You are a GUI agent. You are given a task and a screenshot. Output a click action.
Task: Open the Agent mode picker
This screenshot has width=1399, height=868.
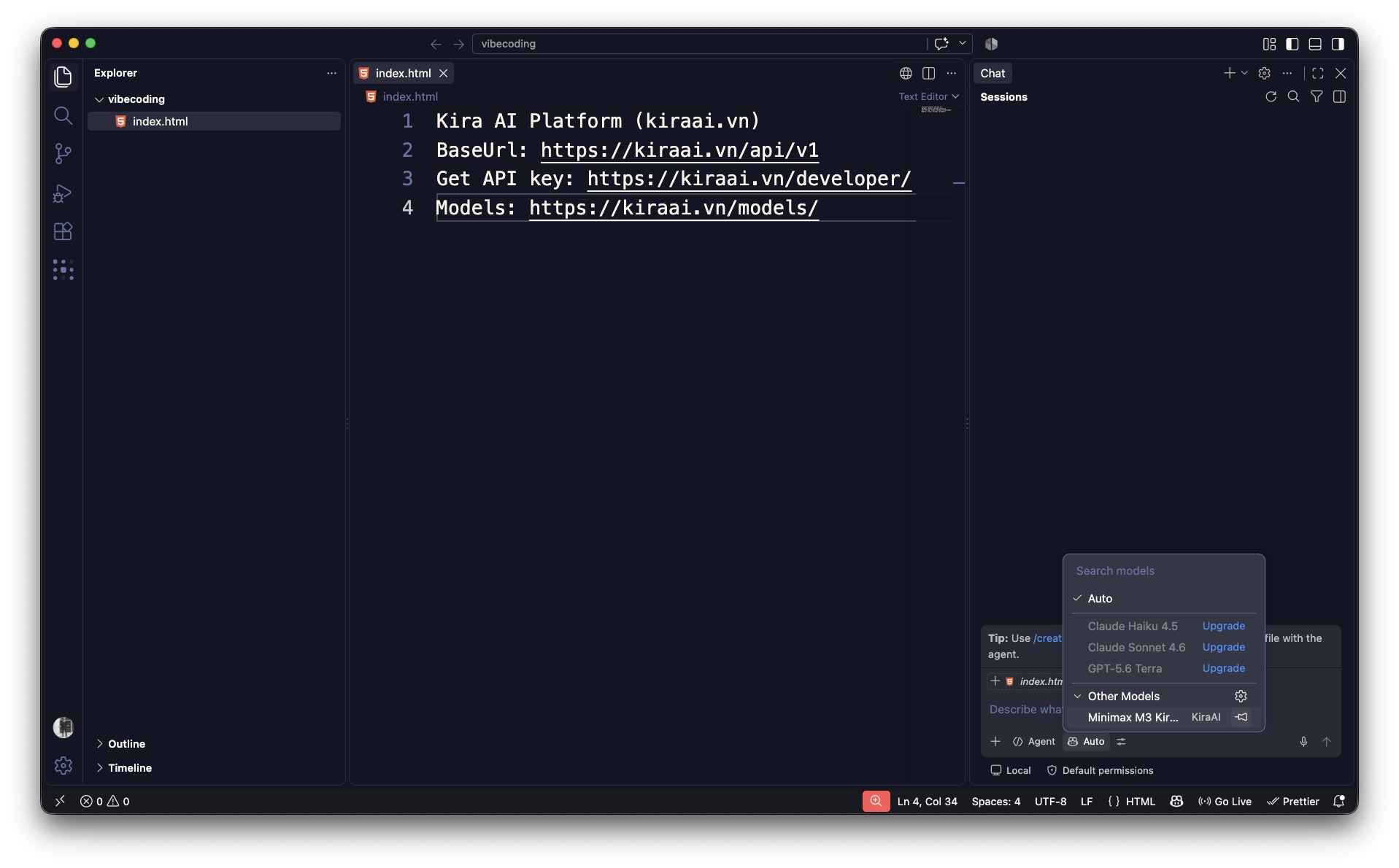click(1033, 742)
